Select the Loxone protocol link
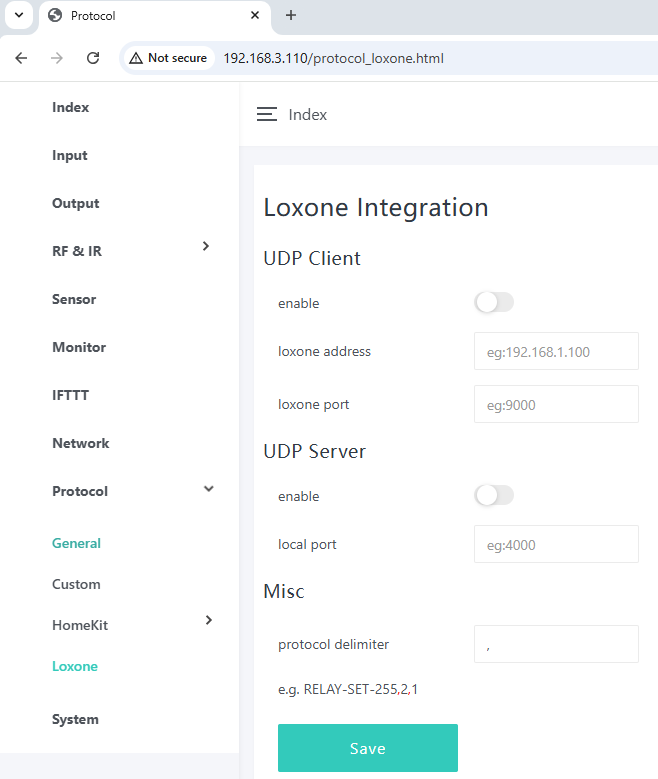This screenshot has width=658, height=779. (75, 666)
